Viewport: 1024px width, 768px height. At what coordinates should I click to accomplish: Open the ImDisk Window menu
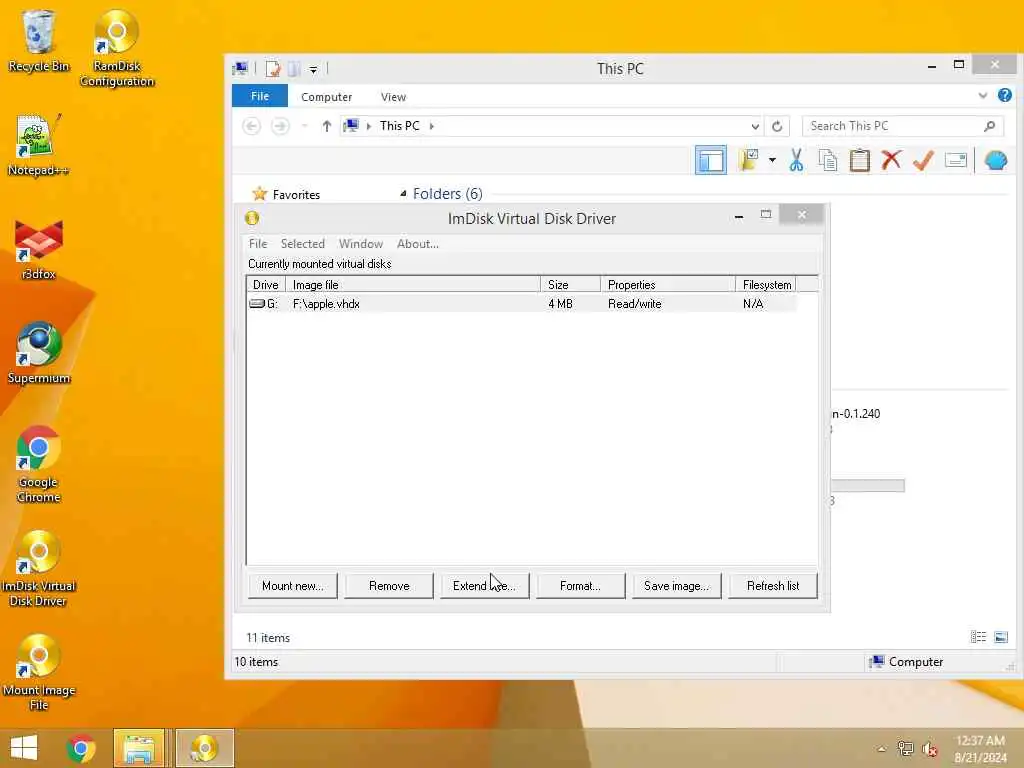[x=360, y=244]
